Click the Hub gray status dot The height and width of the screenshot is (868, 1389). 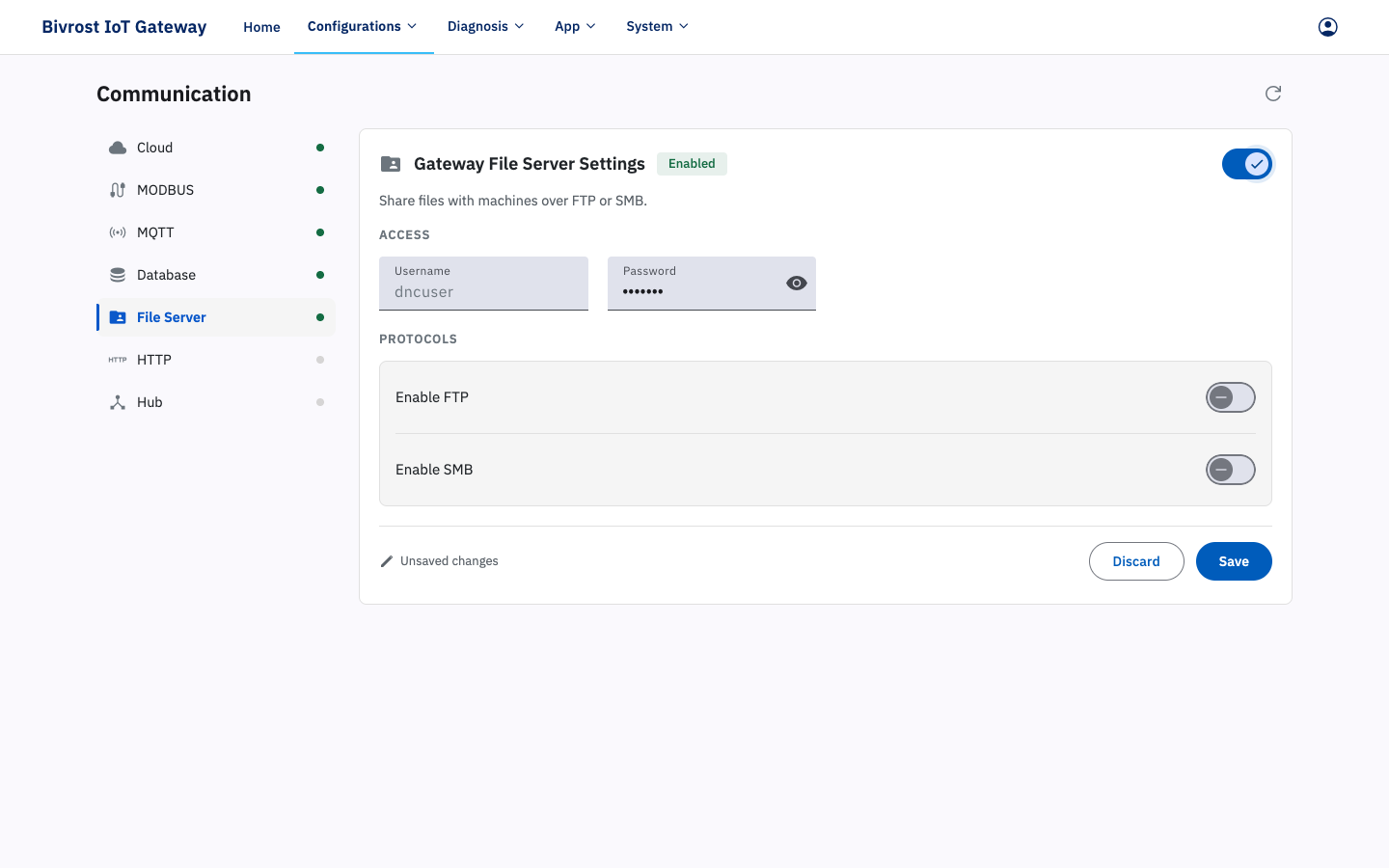click(320, 402)
